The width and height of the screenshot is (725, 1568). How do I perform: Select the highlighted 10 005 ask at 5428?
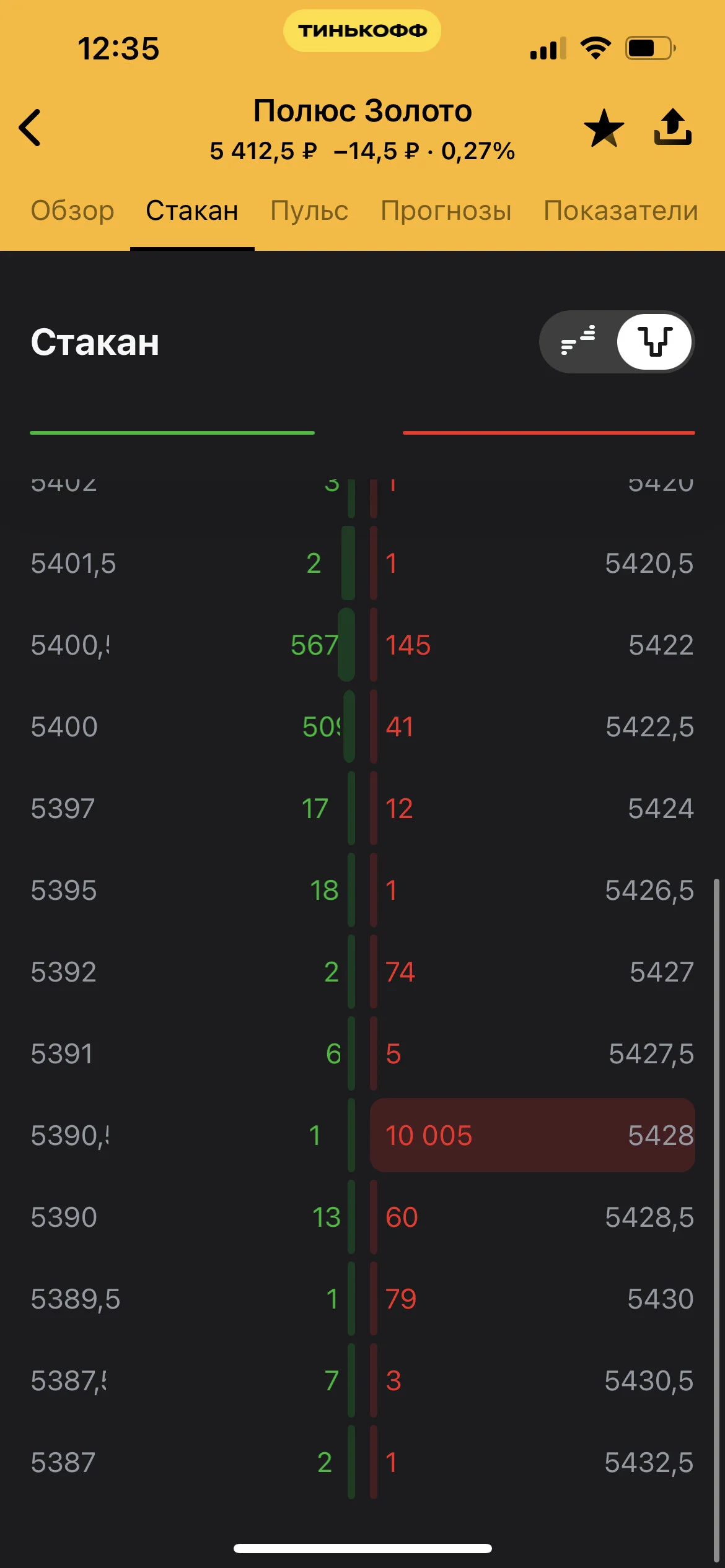532,1135
